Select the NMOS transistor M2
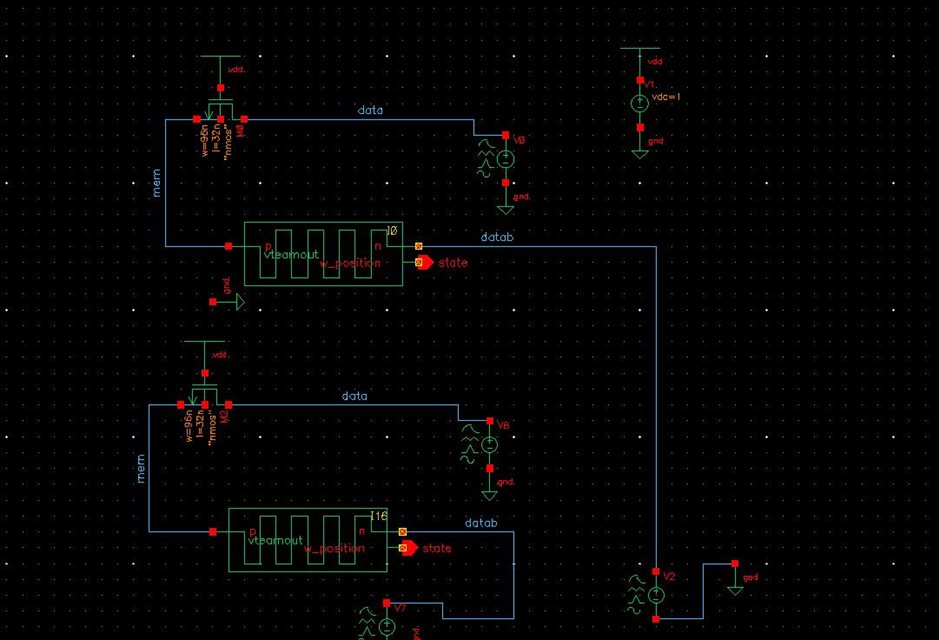Screen dimensions: 939x640 coord(205,396)
